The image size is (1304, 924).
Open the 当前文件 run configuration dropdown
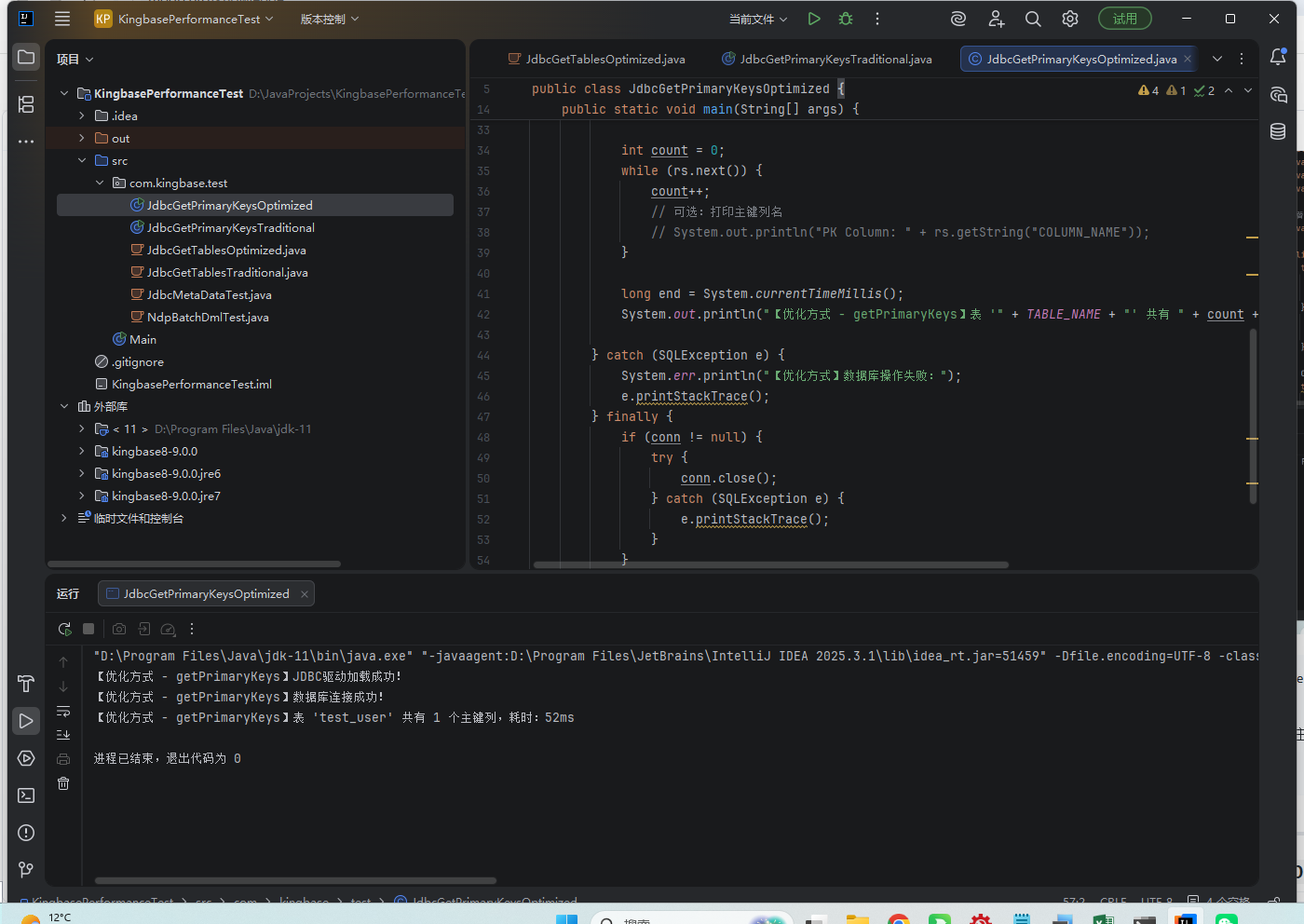757,19
